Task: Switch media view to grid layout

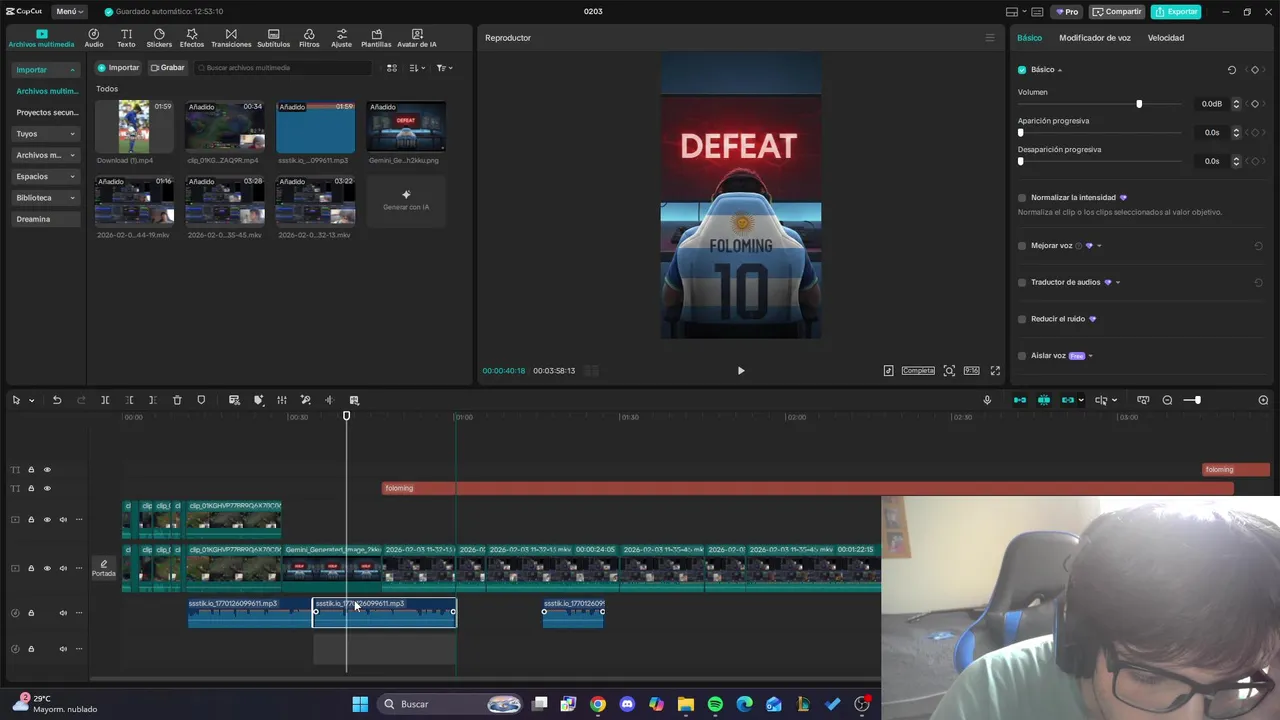Action: pos(392,68)
